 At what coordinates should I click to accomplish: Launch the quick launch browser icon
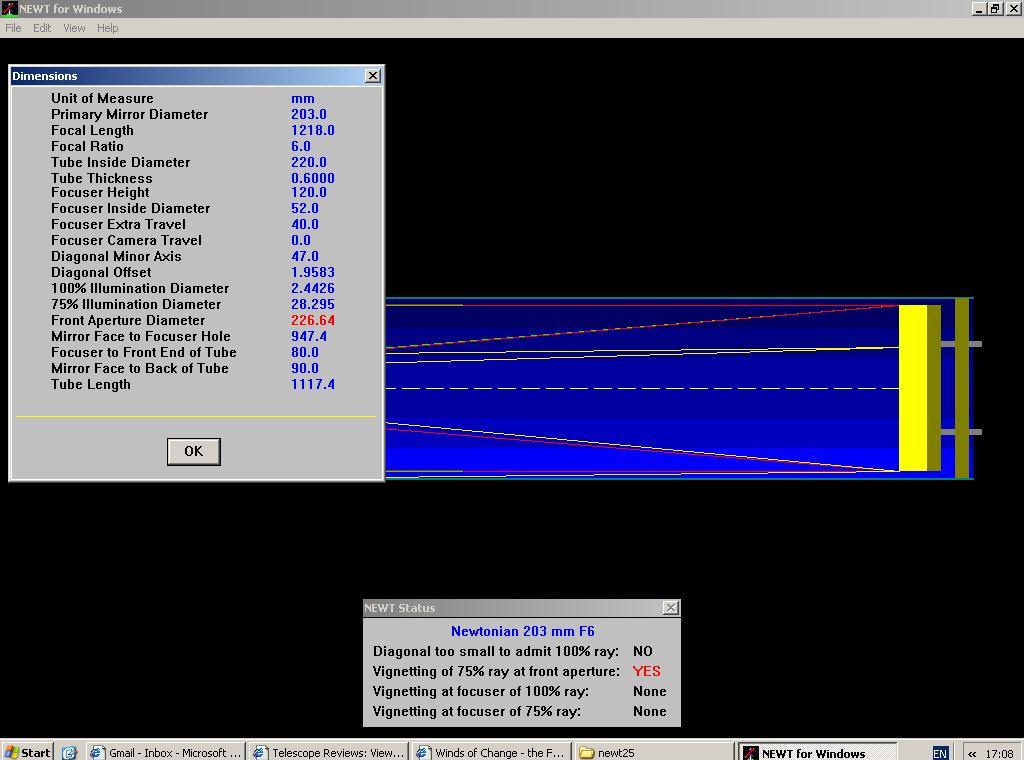pyautogui.click(x=69, y=752)
